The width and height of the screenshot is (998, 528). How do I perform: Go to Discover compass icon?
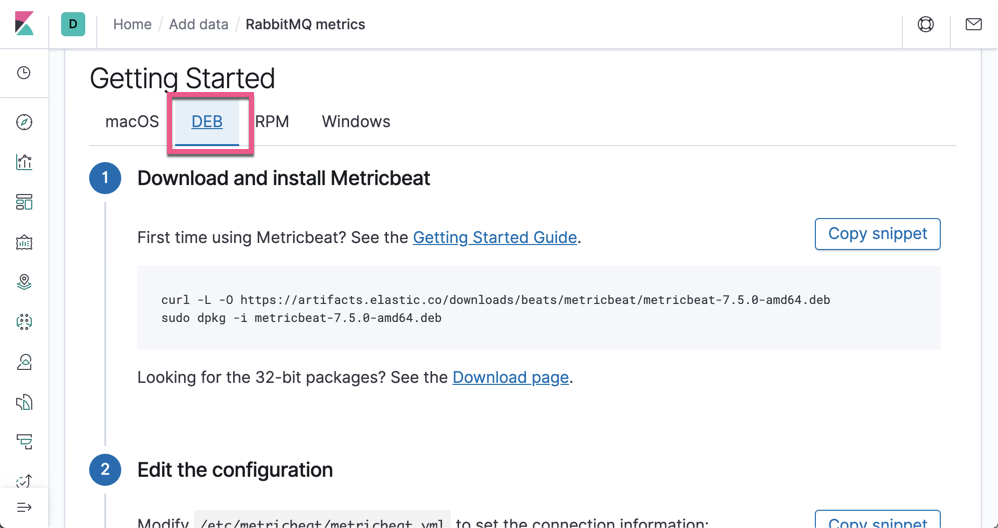(24, 122)
